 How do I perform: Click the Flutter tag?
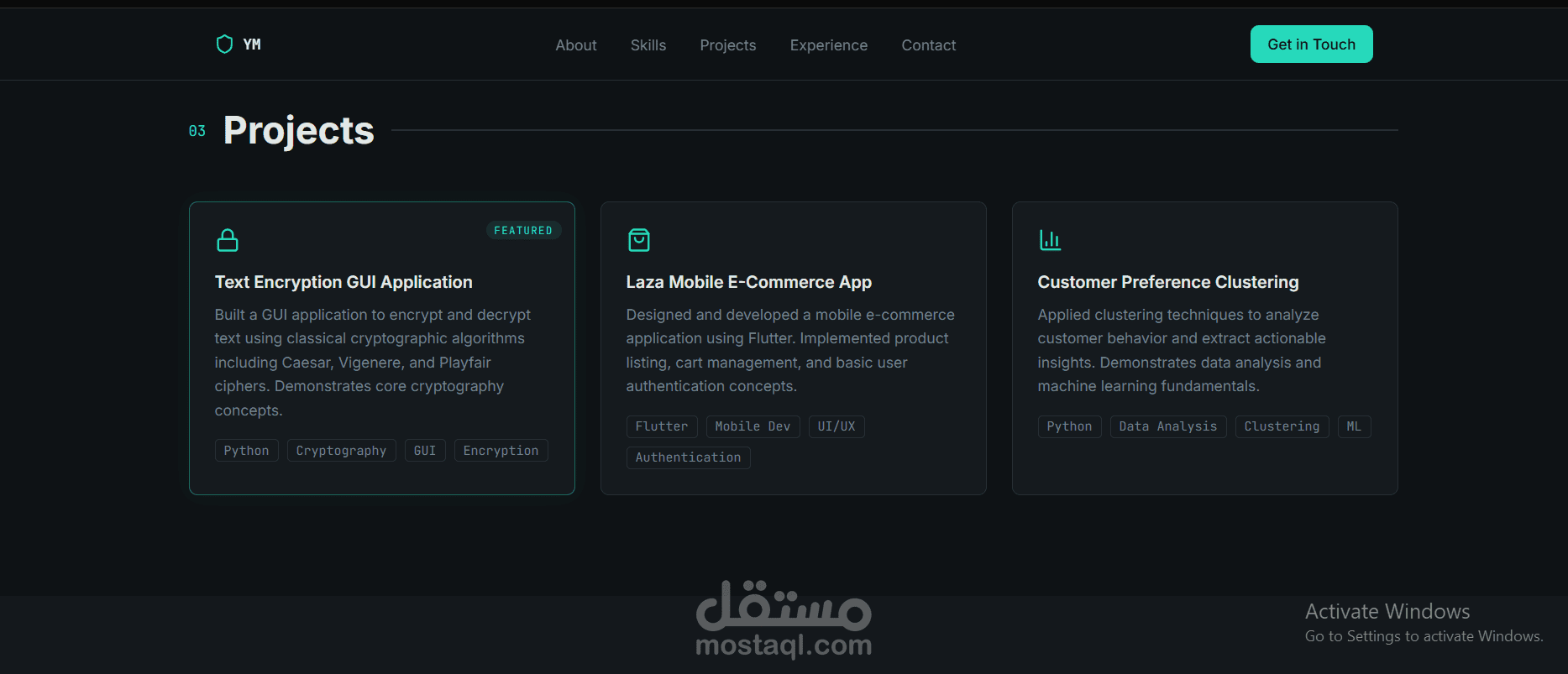662,426
